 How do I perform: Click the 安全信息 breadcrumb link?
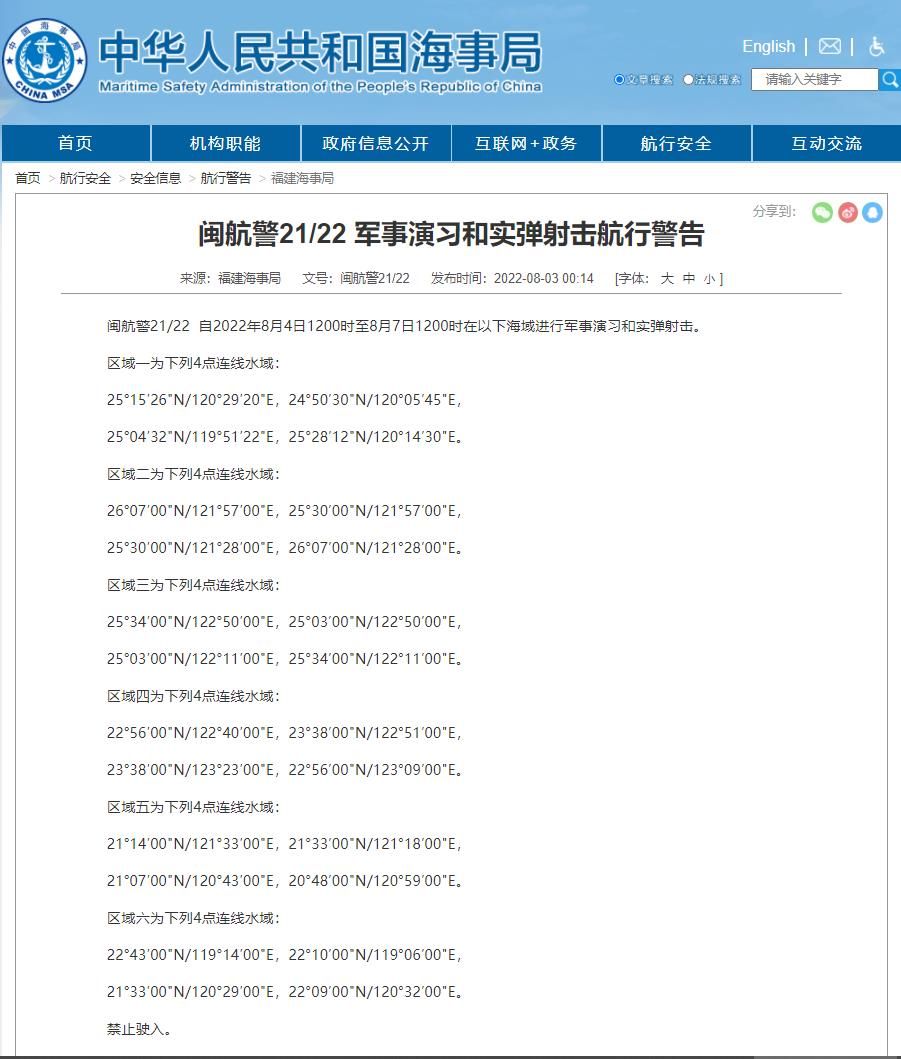point(156,178)
